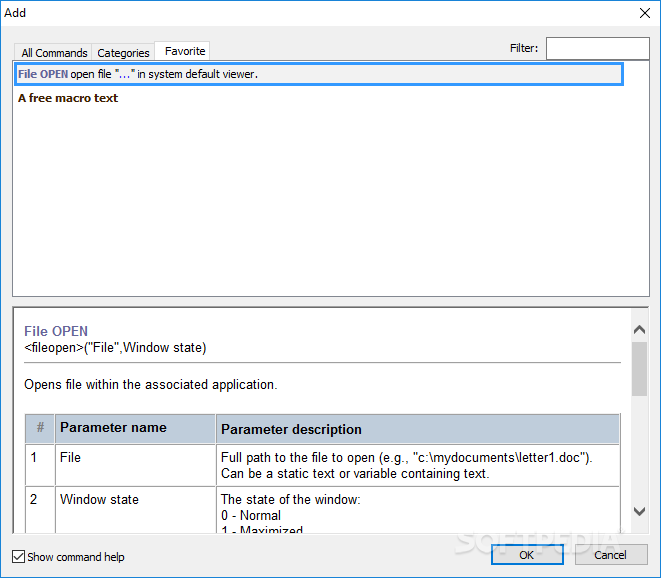This screenshot has width=661, height=578.
Task: Click 'Opens file within the associated application' text
Action: (150, 384)
